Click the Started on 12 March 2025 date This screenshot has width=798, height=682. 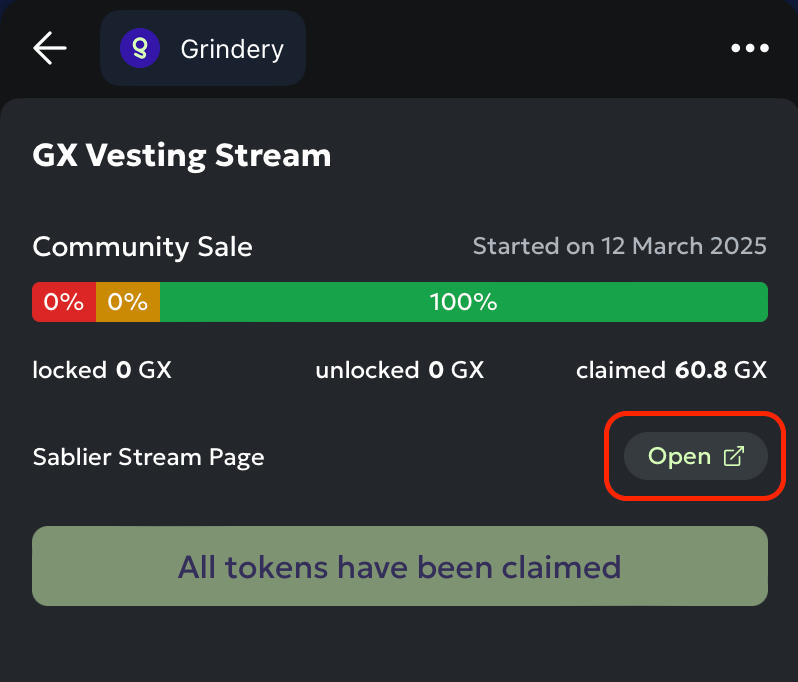tap(619, 246)
